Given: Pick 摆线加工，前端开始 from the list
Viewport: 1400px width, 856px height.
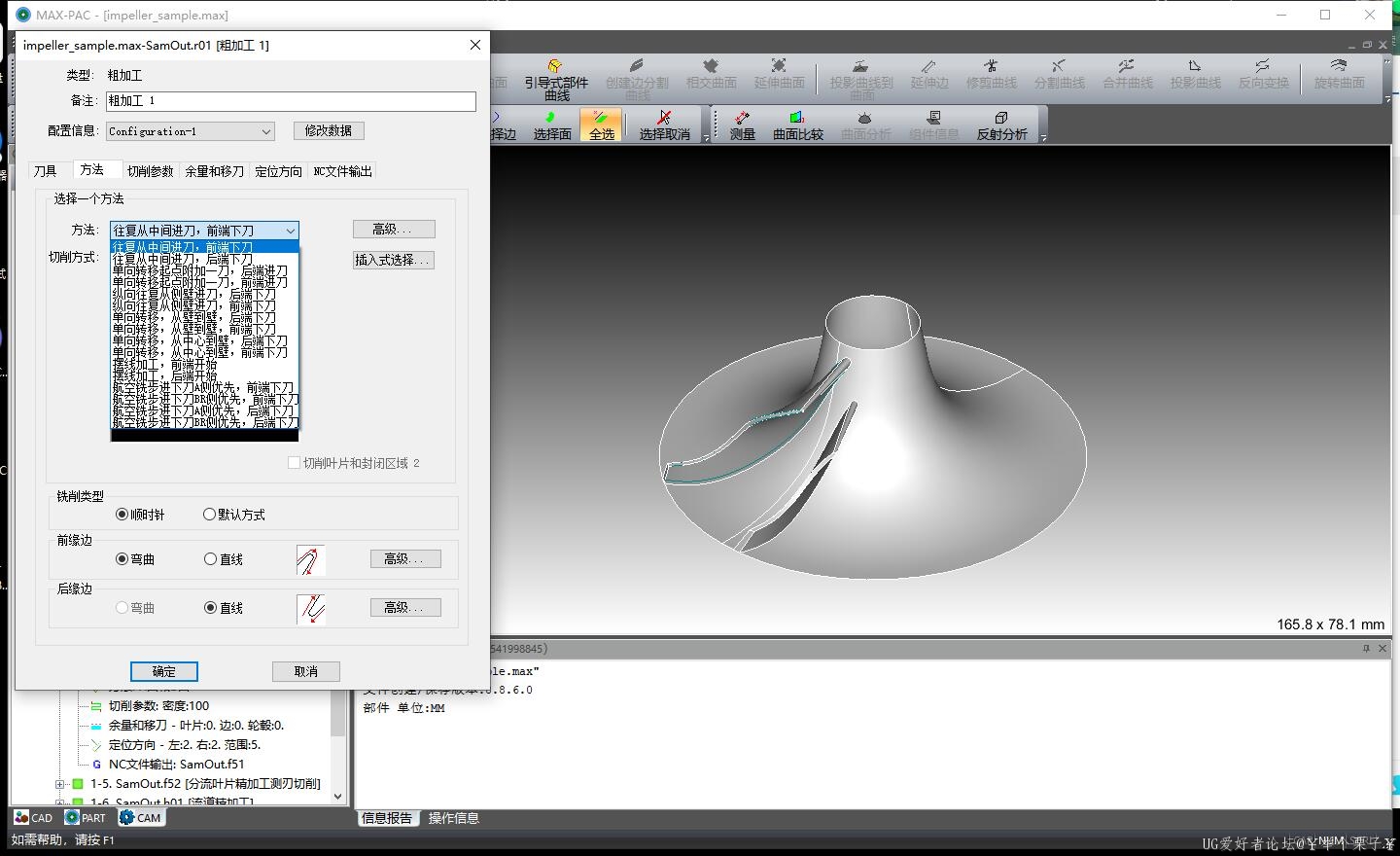Looking at the screenshot, I should click(205, 364).
